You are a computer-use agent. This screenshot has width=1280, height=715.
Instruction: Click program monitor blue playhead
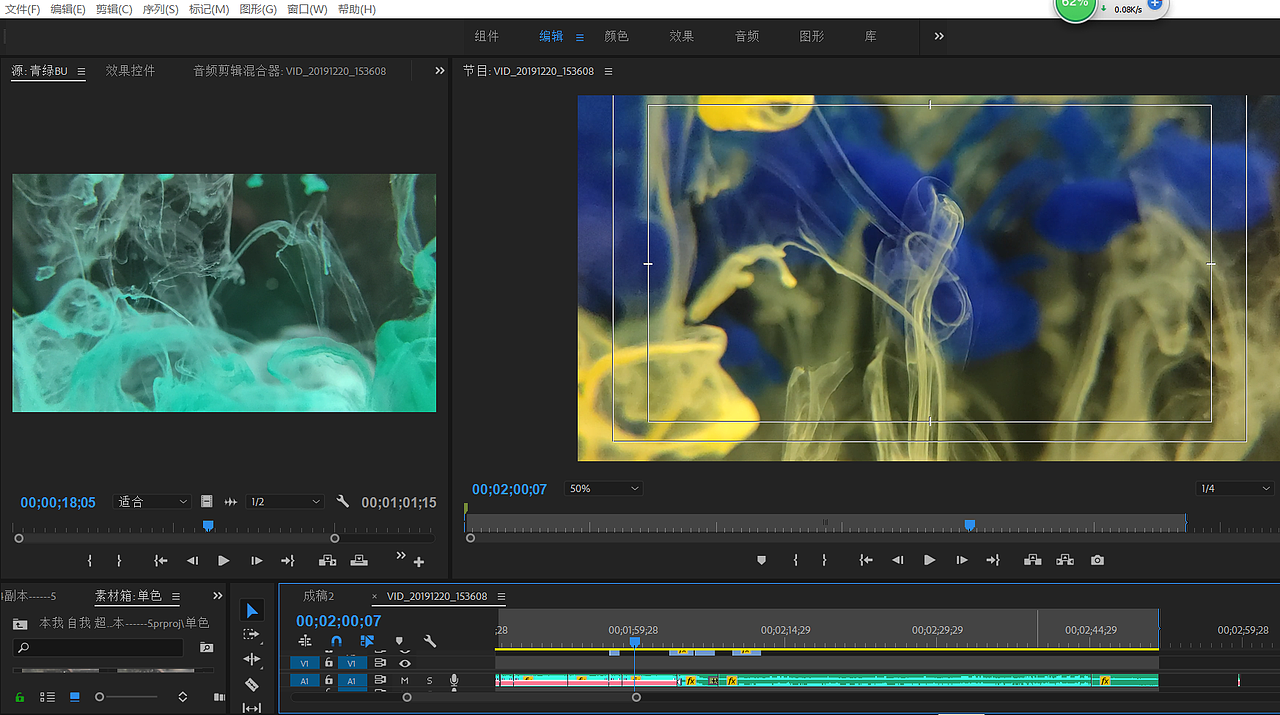click(969, 524)
